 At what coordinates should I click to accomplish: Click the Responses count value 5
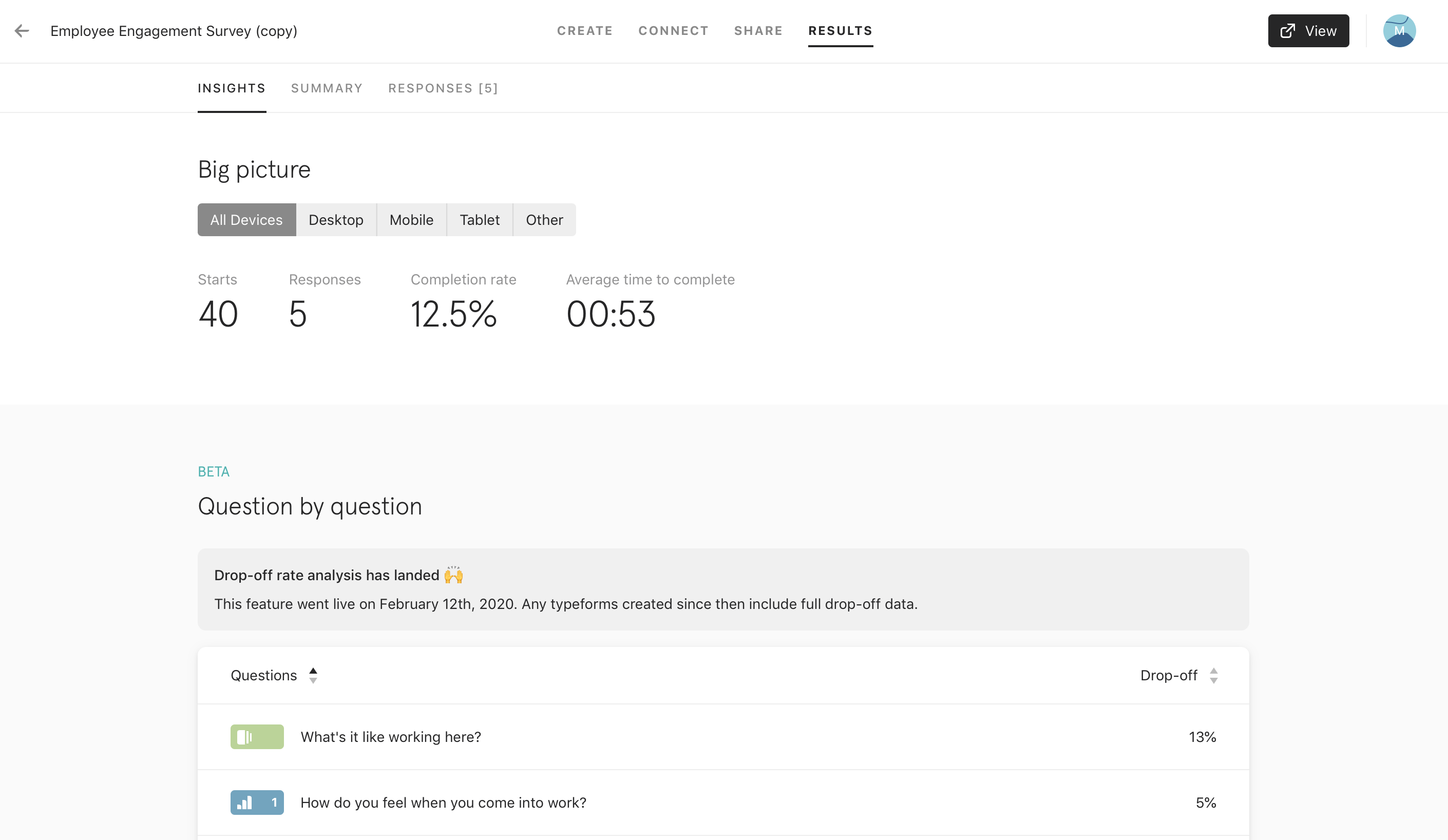click(x=298, y=314)
